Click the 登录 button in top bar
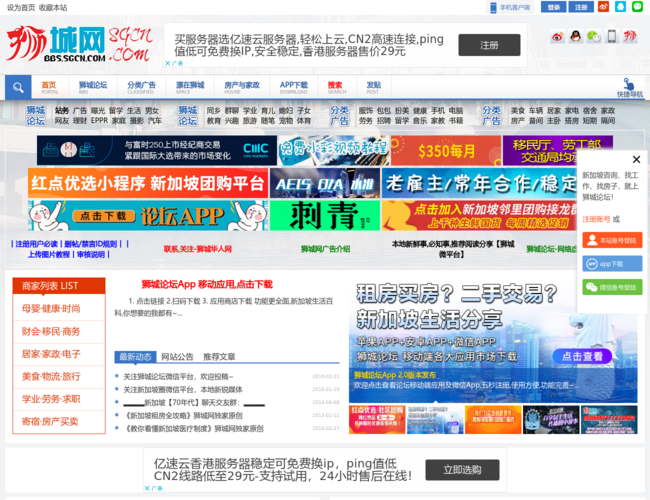 click(553, 7)
